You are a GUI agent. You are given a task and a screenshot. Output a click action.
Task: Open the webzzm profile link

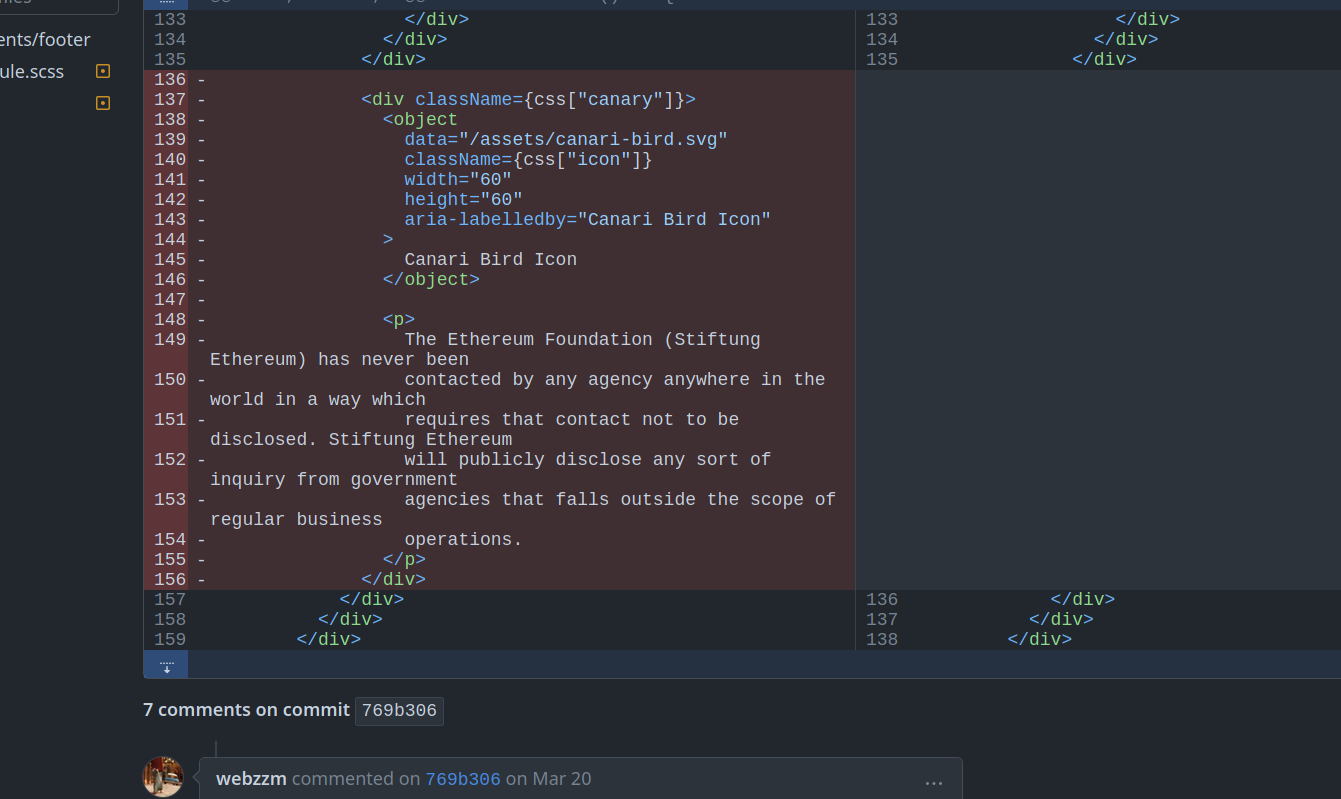tap(251, 779)
